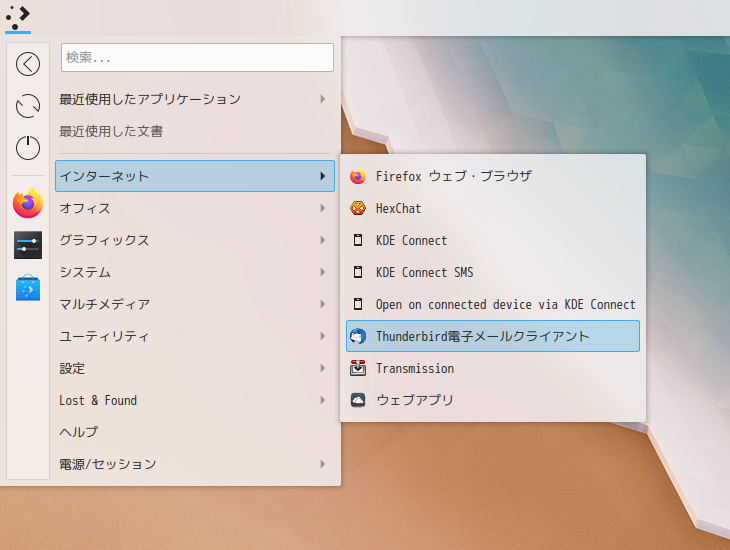Click the power shutdown icon
Image resolution: width=730 pixels, height=550 pixels.
coord(28,148)
